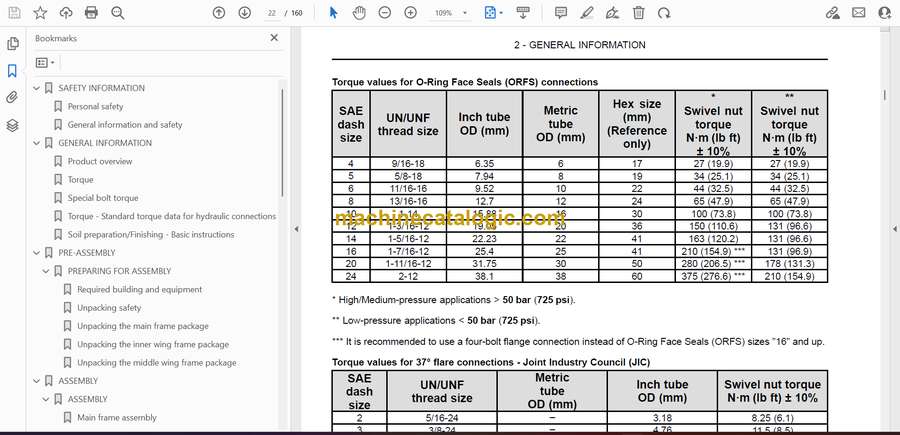Click the 375 (276.6) *** torque value
The width and height of the screenshot is (900, 435).
coord(713,276)
